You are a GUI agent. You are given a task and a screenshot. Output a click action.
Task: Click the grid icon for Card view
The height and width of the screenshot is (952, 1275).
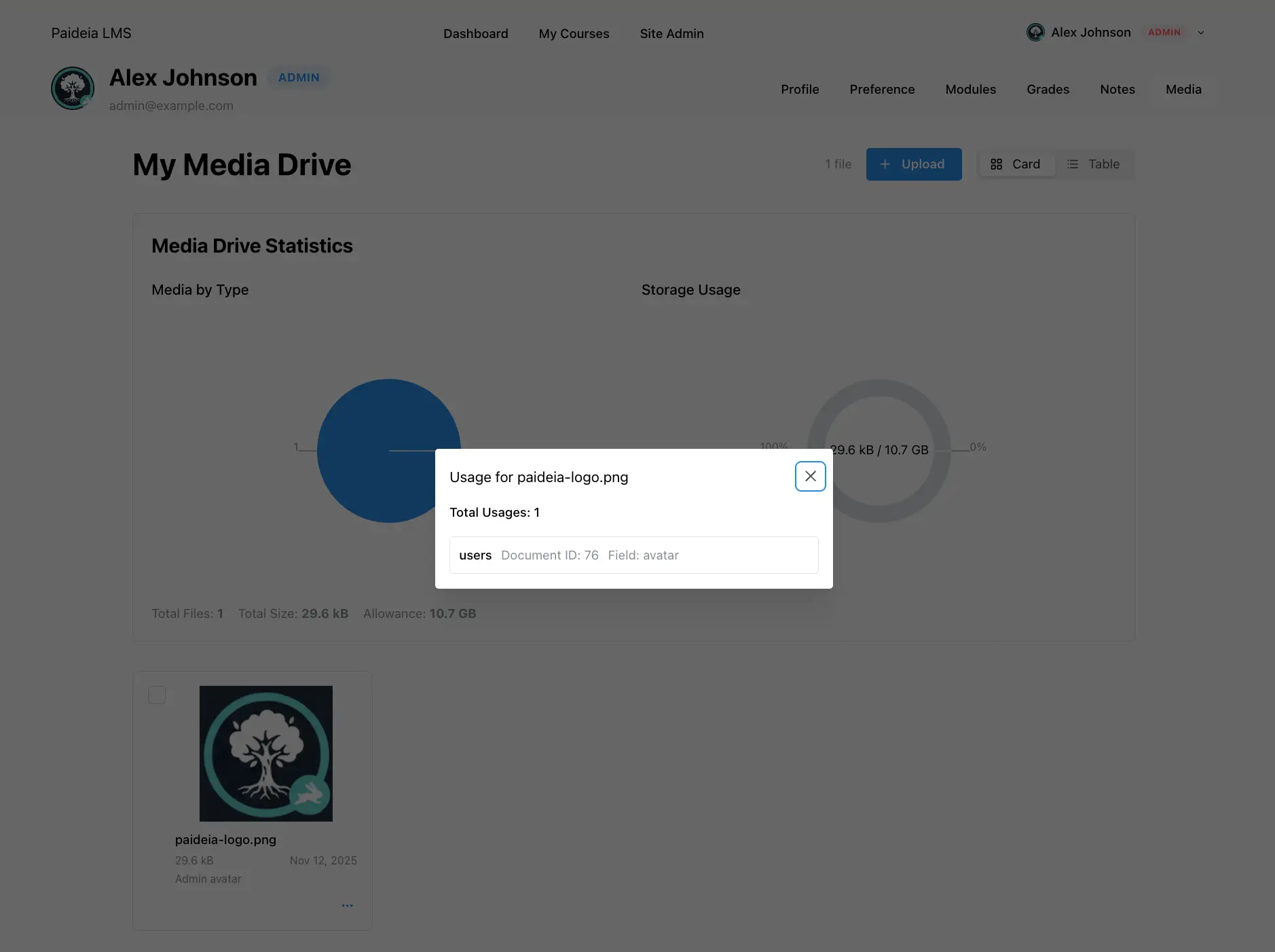tap(996, 164)
